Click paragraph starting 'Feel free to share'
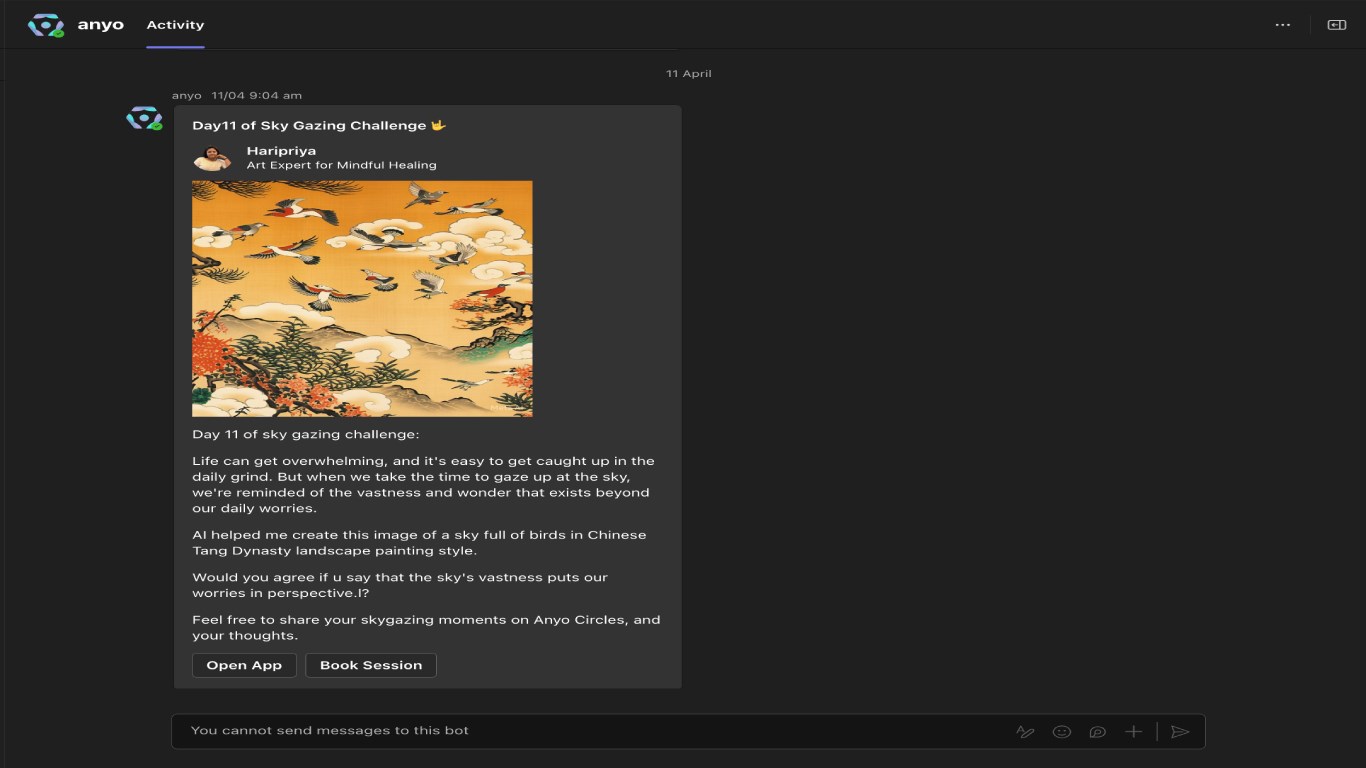The image size is (1366, 768). [x=426, y=628]
